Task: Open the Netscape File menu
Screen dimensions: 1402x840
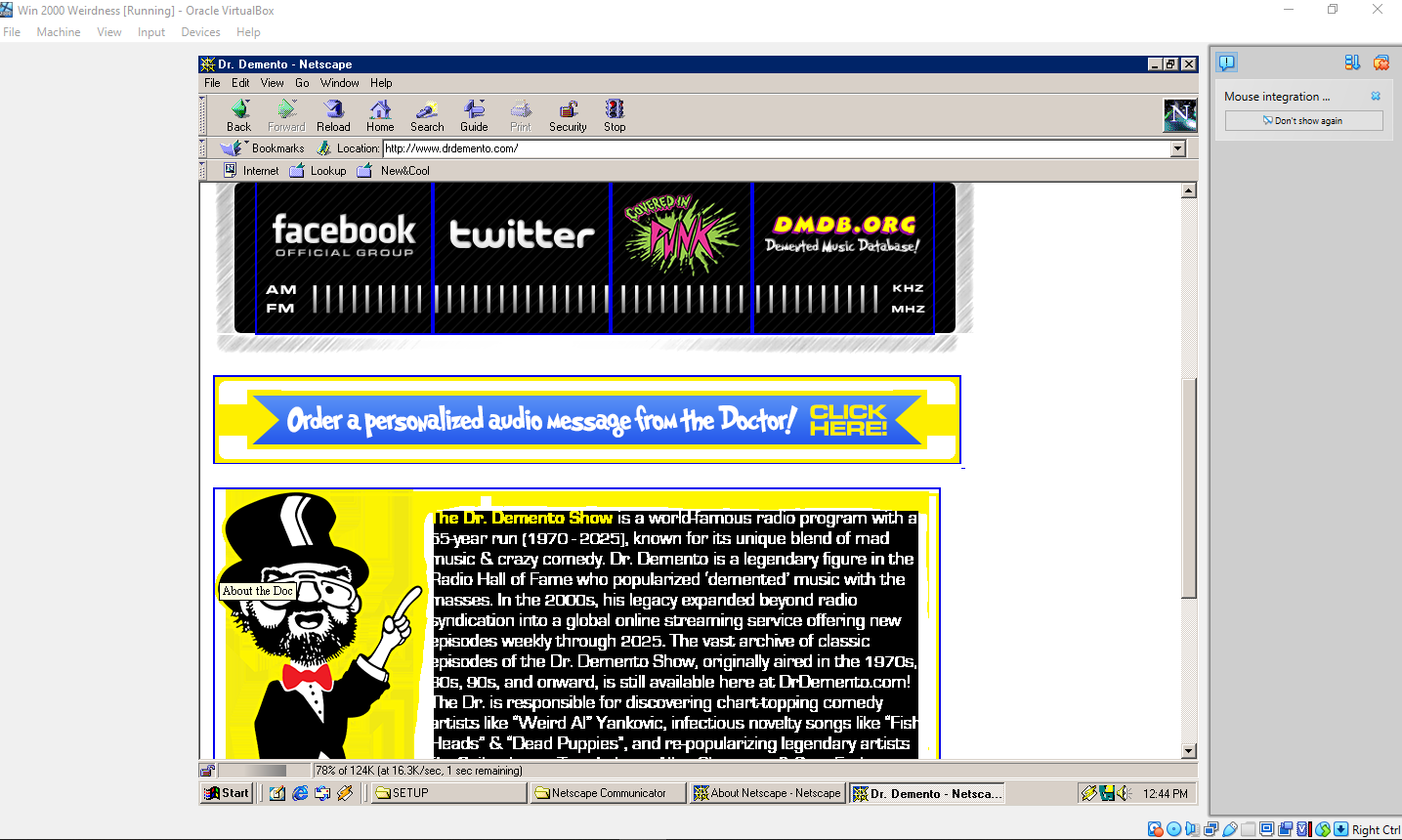Action: tap(212, 83)
